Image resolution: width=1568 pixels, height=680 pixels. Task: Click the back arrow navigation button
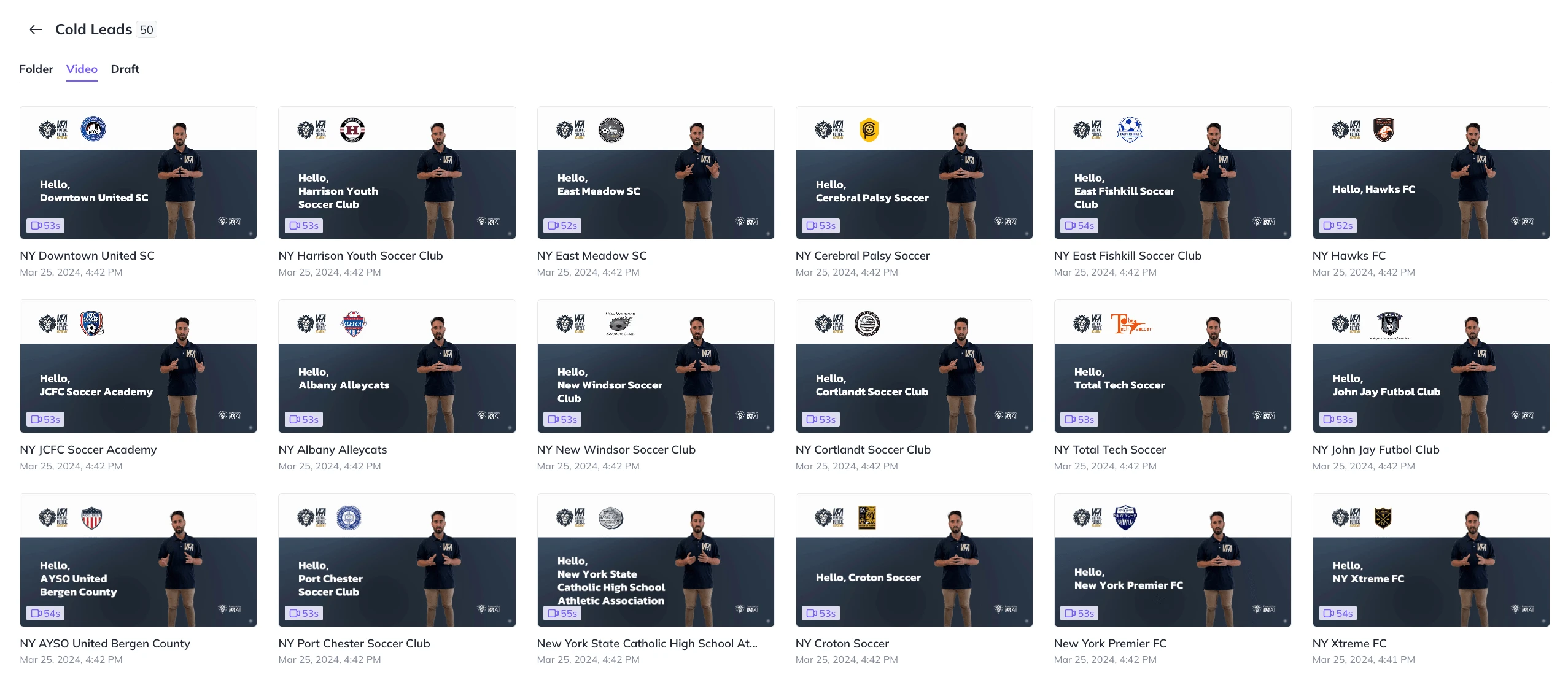36,28
